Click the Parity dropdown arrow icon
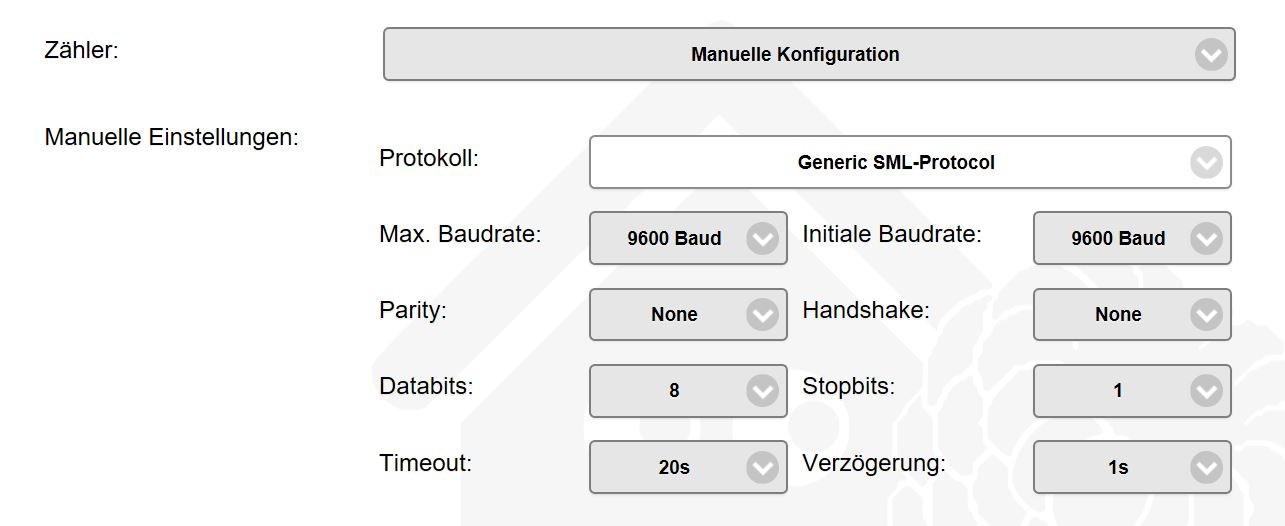 point(762,315)
